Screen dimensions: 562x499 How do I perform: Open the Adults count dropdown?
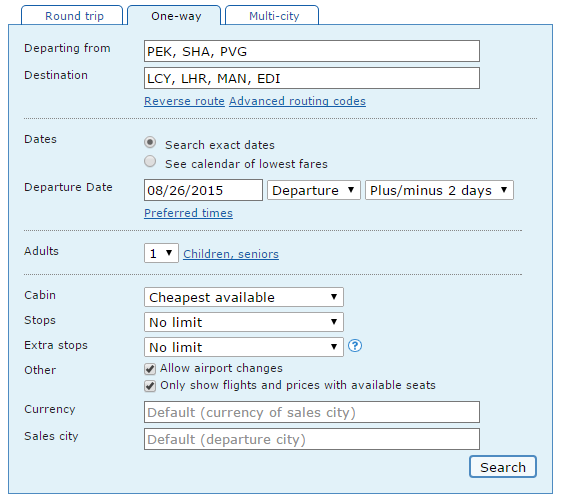(161, 253)
